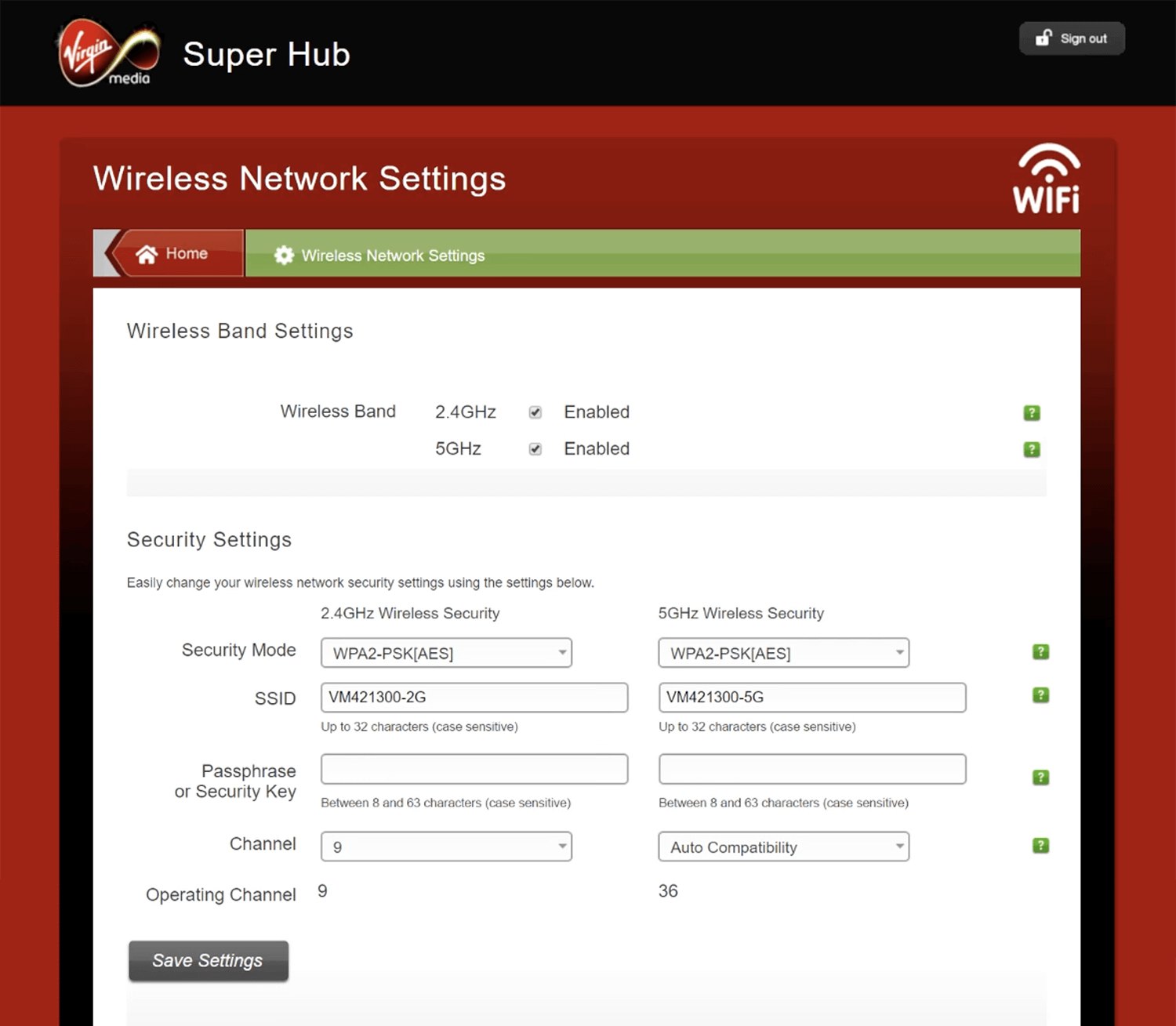Open help for Passphrase or Security Key
Screen dimensions: 1176x1026
point(1040,777)
